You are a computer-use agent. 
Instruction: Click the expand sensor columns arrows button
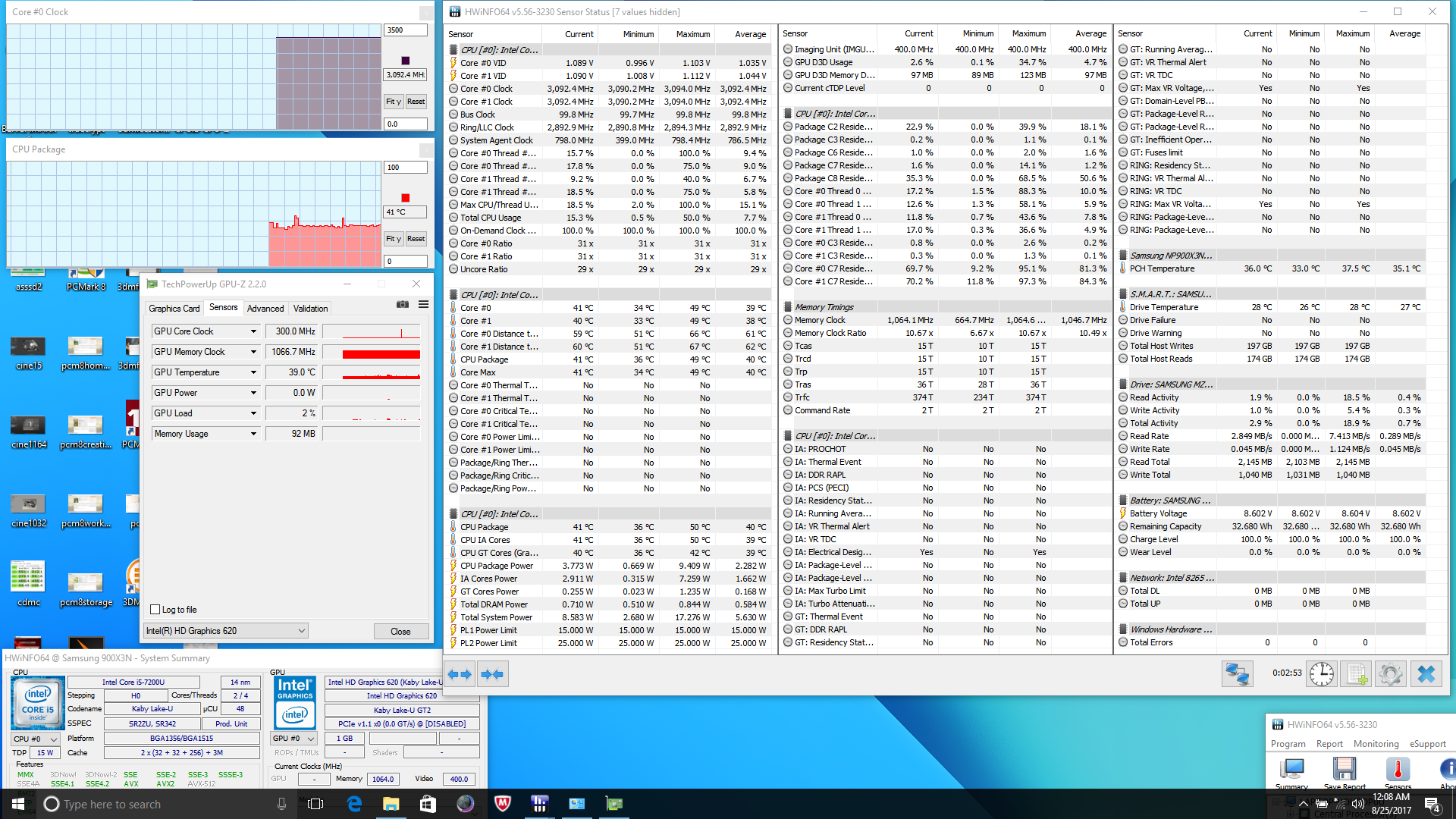[460, 674]
